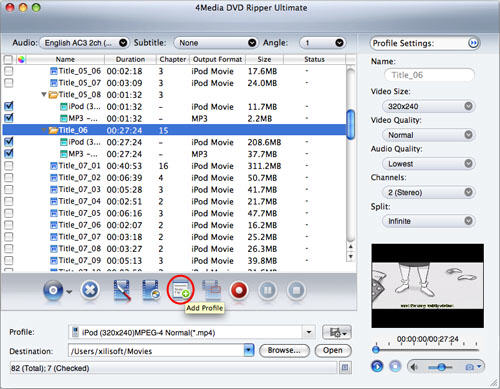Open the Channels dropdown
Image resolution: width=500 pixels, height=389 pixels.
(x=429, y=192)
